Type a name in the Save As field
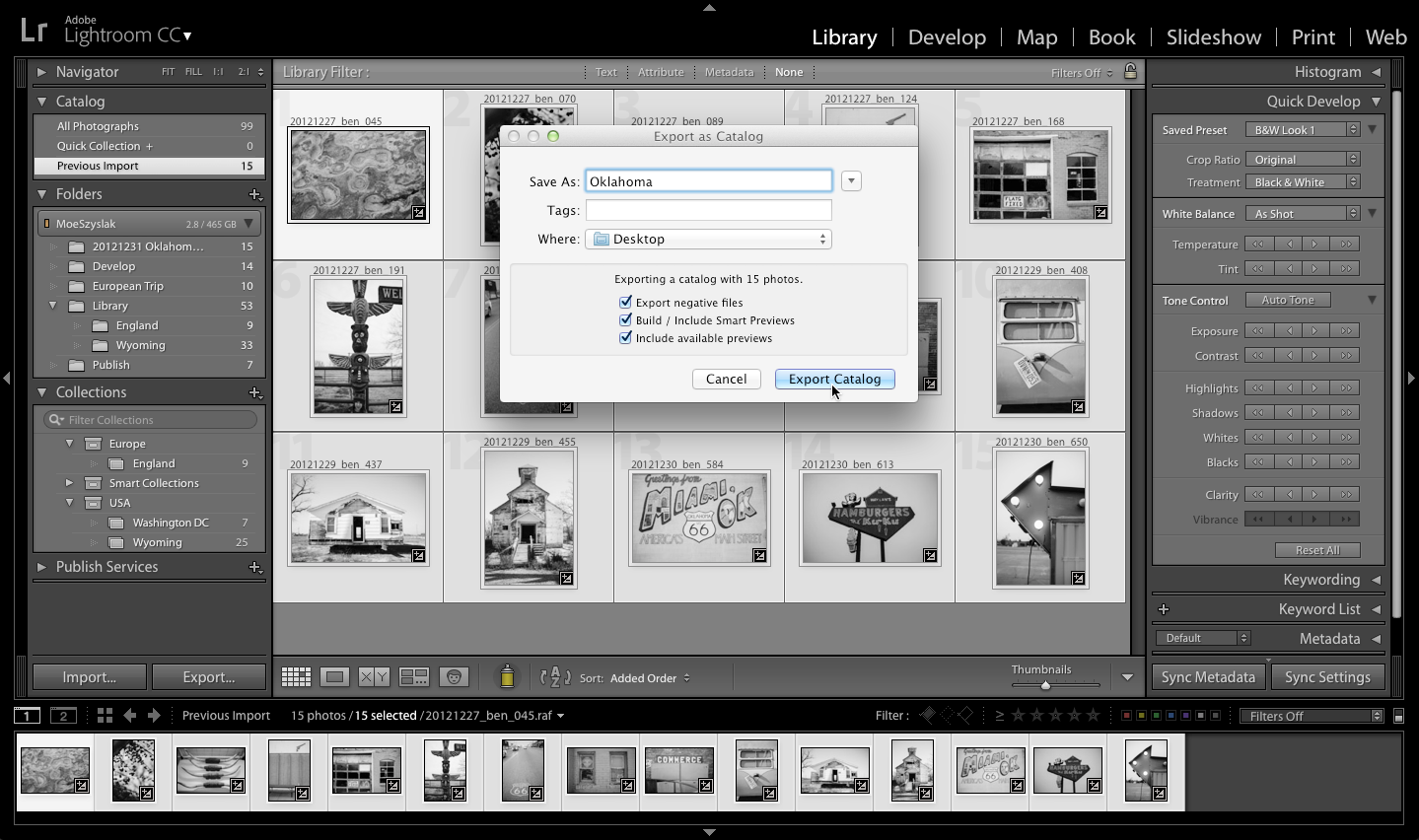 708,180
